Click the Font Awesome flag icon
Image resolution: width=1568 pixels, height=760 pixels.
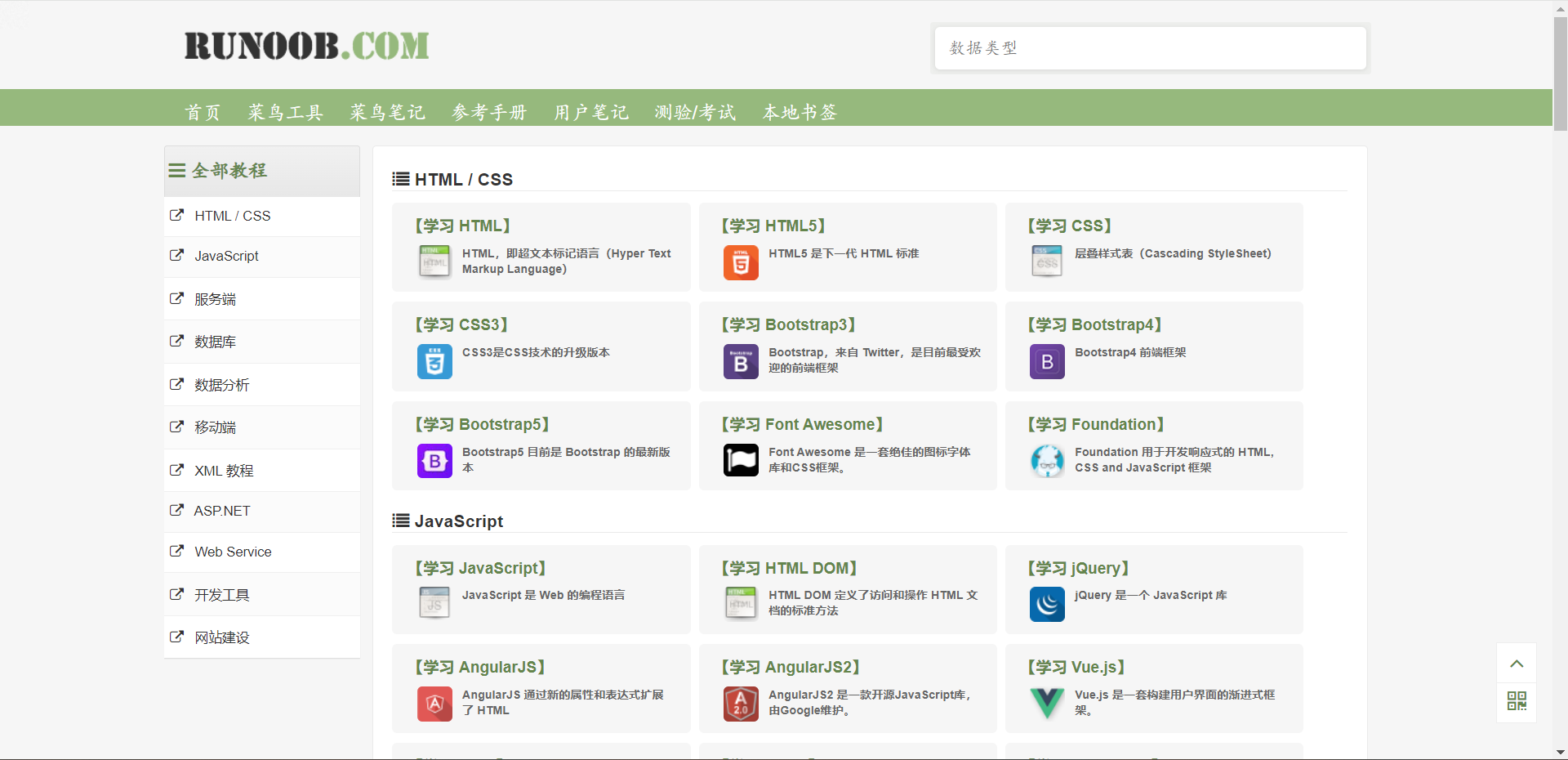tap(741, 461)
